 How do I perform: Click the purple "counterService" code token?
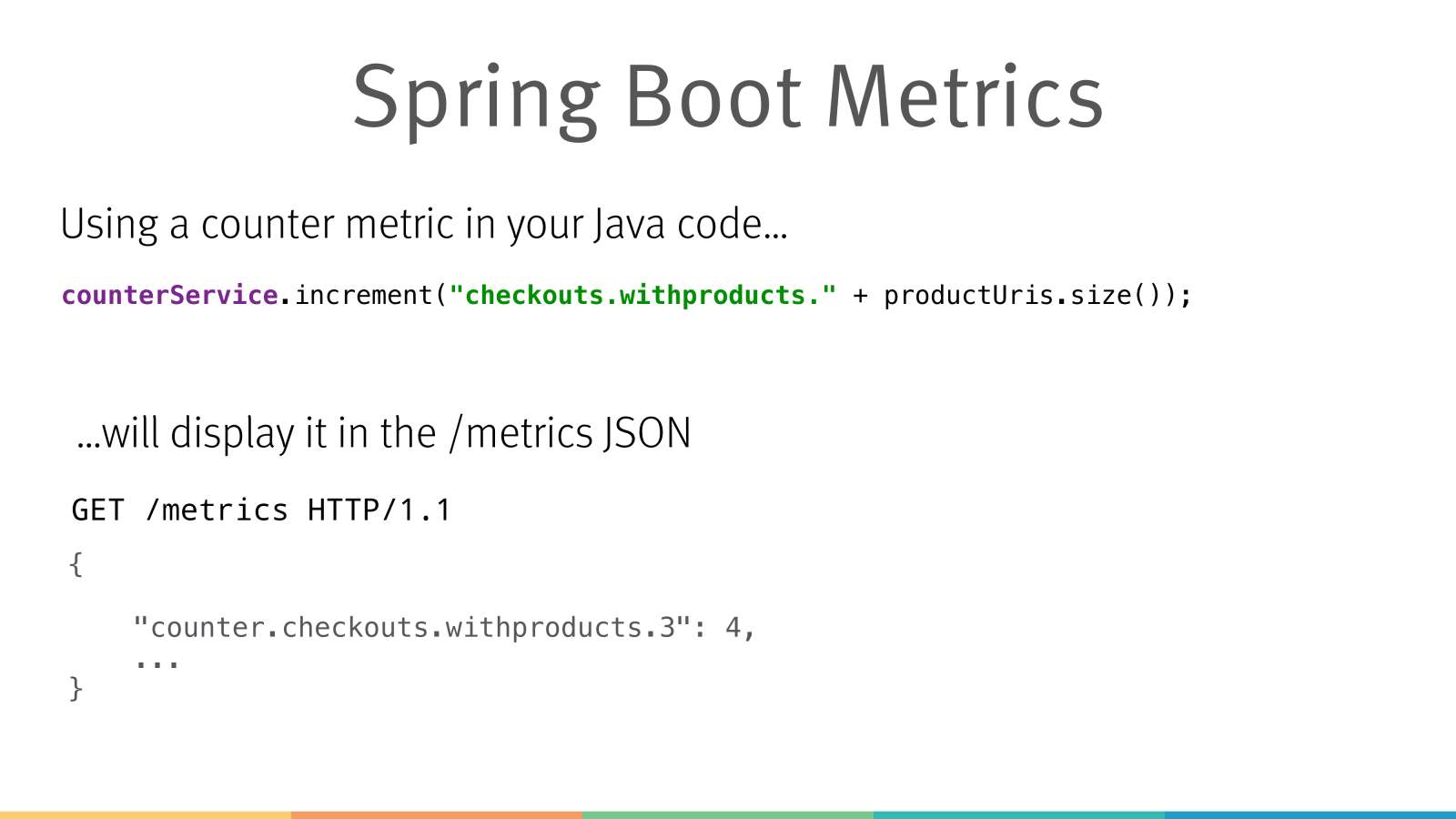click(170, 295)
